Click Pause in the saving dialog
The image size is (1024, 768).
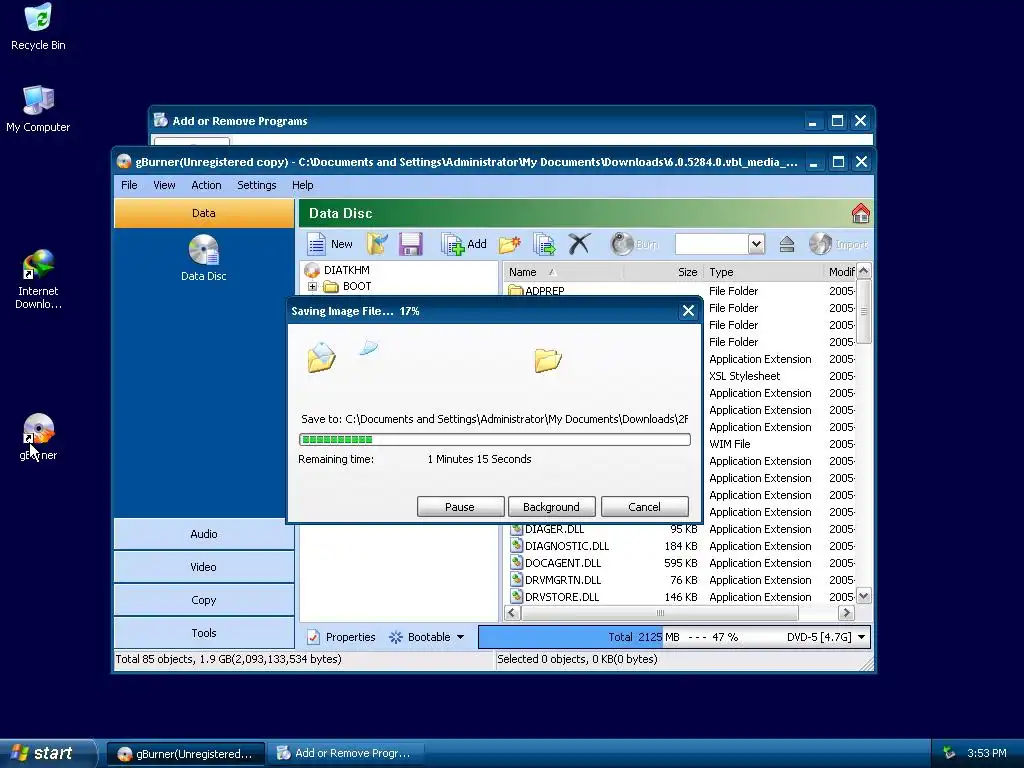pos(460,507)
